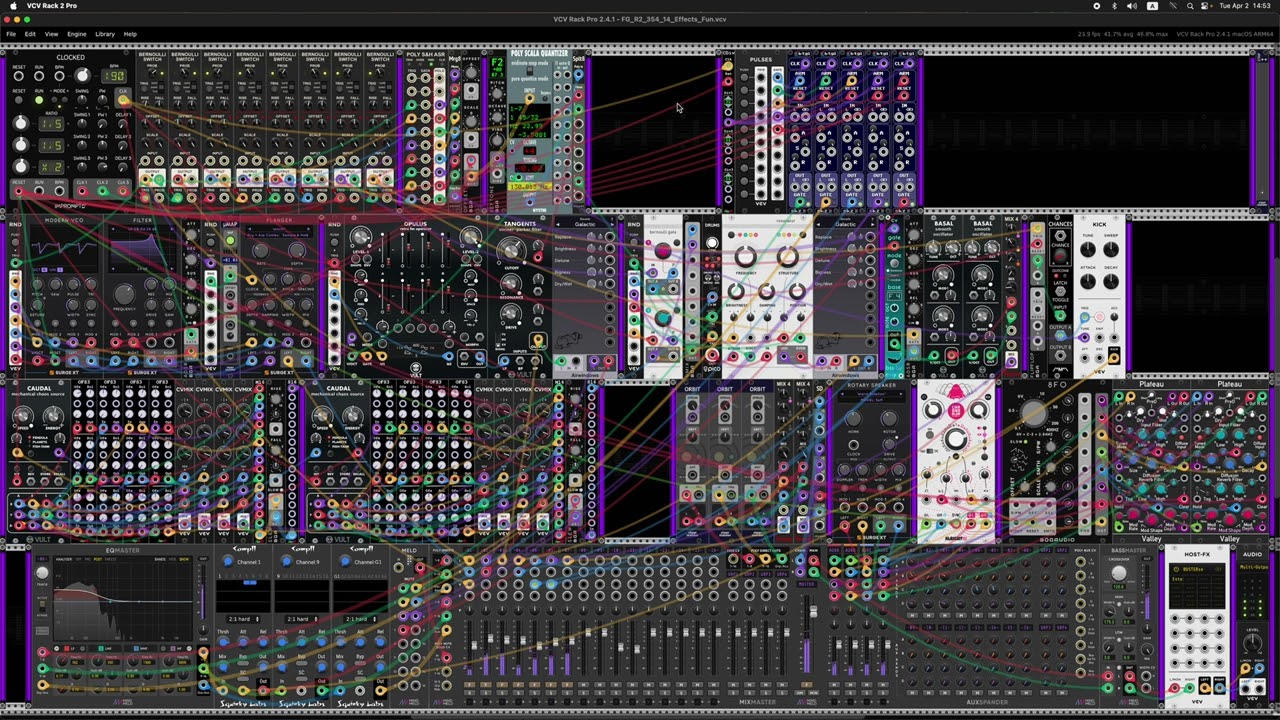Image resolution: width=1280 pixels, height=720 pixels.
Task: Click the BPM display on Clocked
Action: [x=114, y=76]
